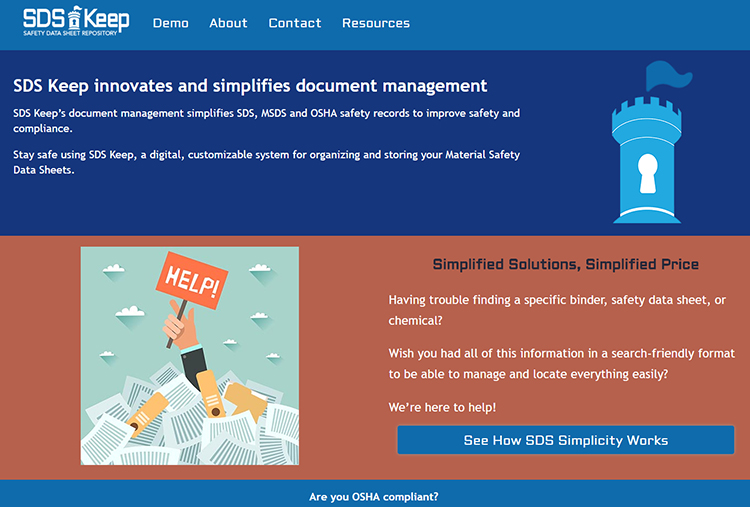
Task: Click 'Are you OSHA compliant?' text
Action: tap(374, 497)
